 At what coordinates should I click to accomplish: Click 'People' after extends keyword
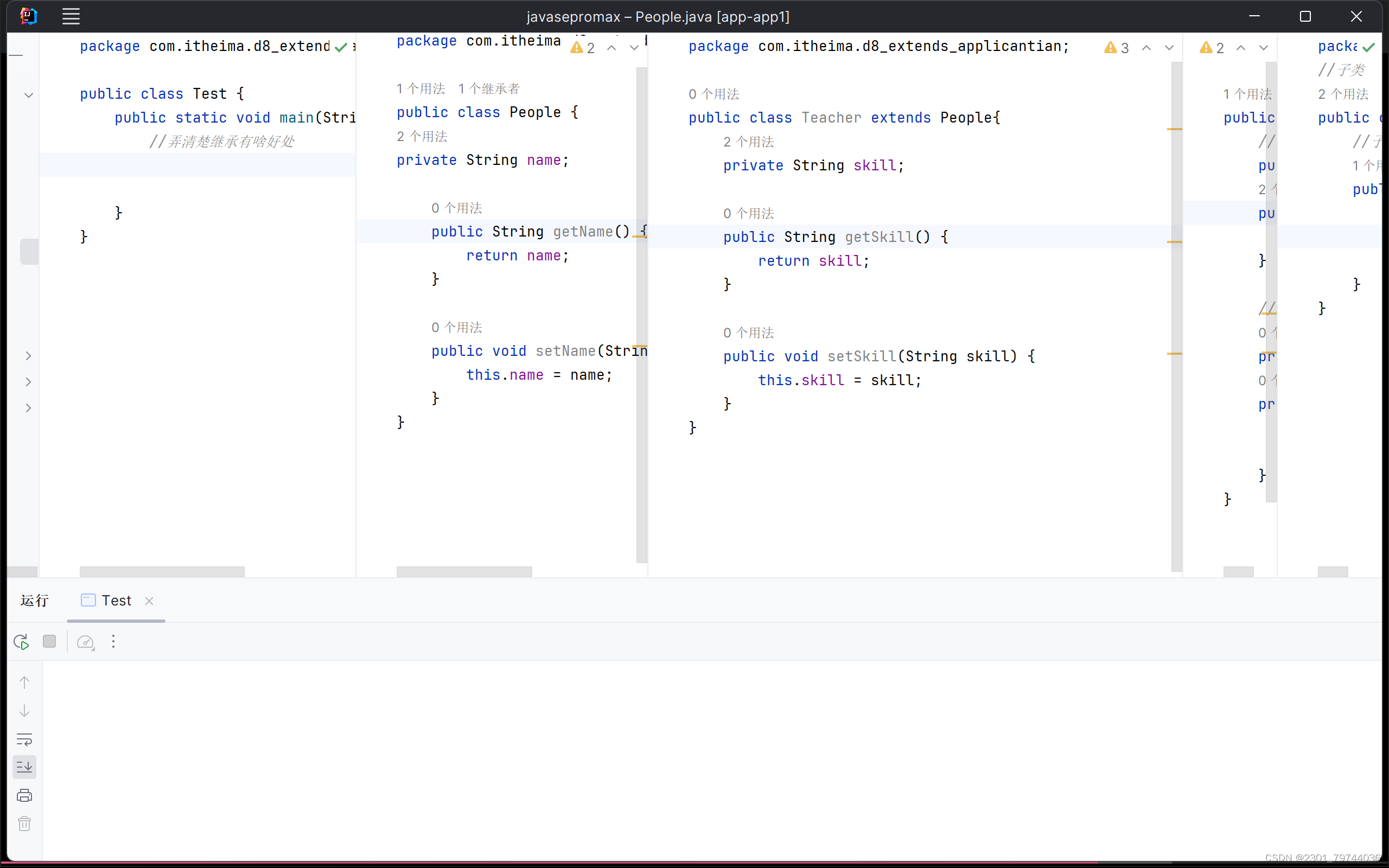tap(966, 118)
